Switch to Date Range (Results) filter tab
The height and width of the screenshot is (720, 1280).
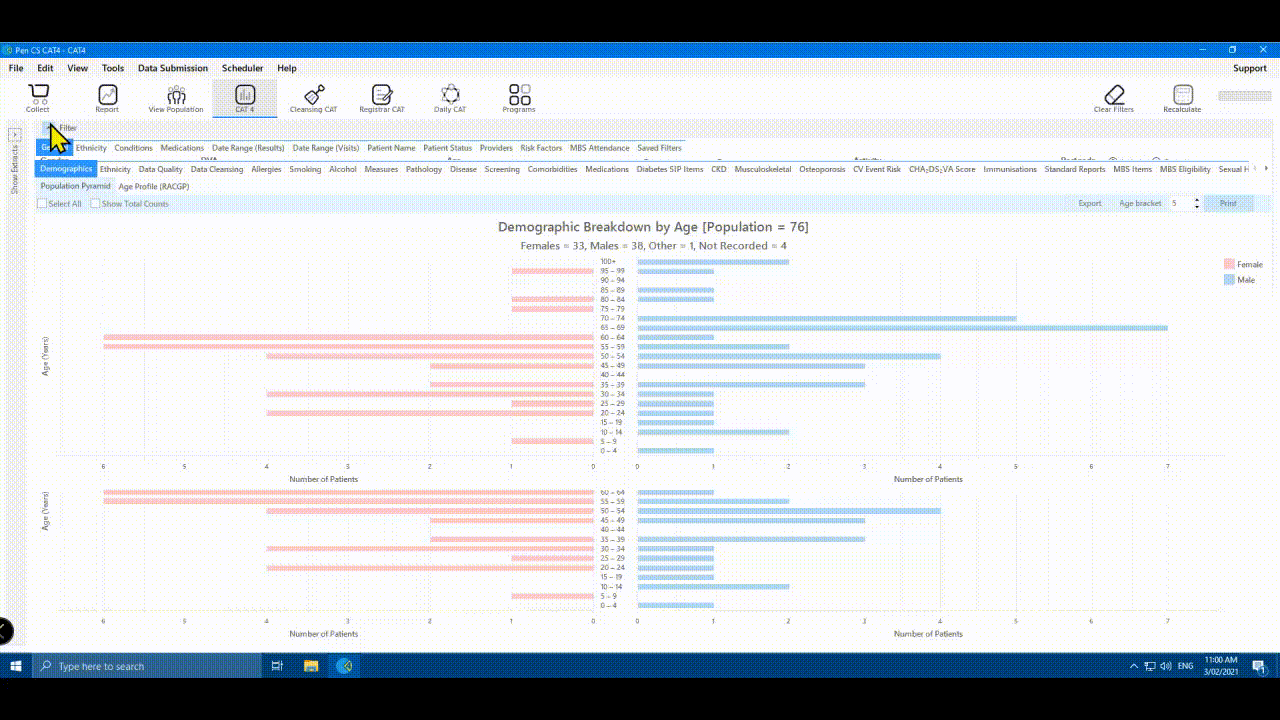(x=248, y=148)
